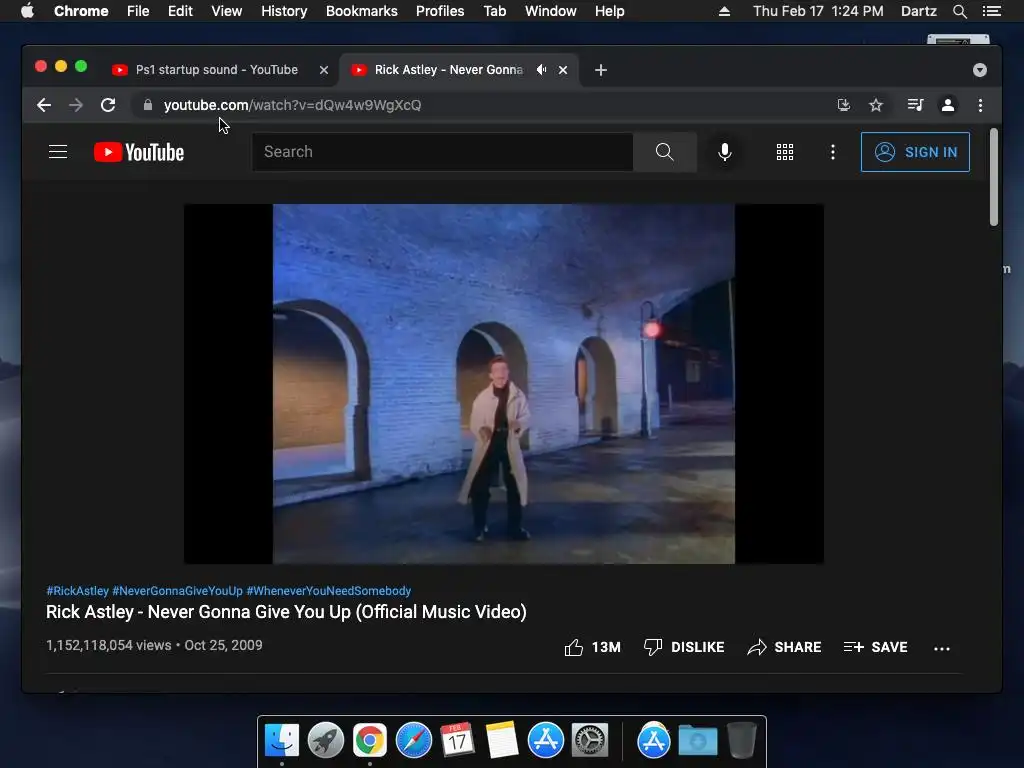Start voice search with microphone icon
The width and height of the screenshot is (1024, 768).
[724, 152]
